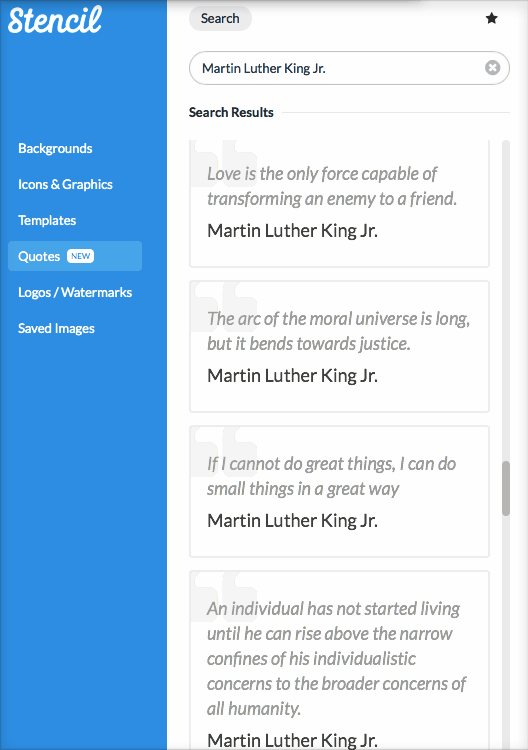
Task: Choose the 'arc of the moral universe' quote
Action: 340,346
